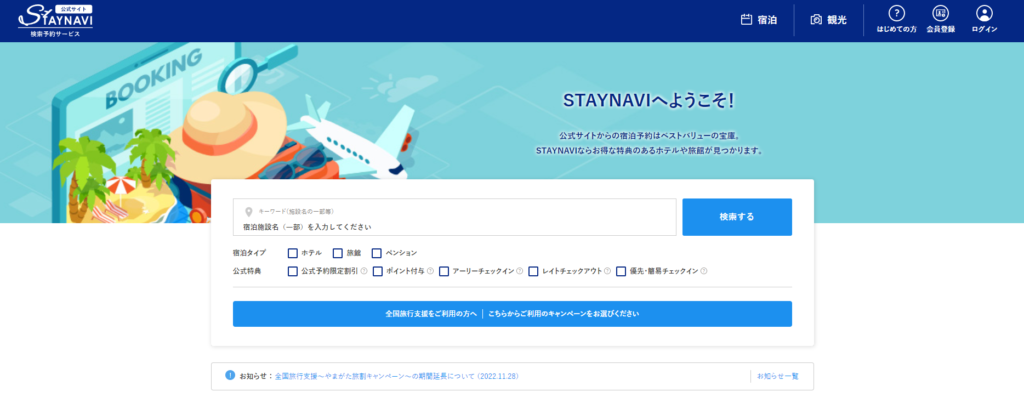This screenshot has height=420, width=1024.
Task: Click help icon next to レイトチェックアウト
Action: [x=607, y=271]
